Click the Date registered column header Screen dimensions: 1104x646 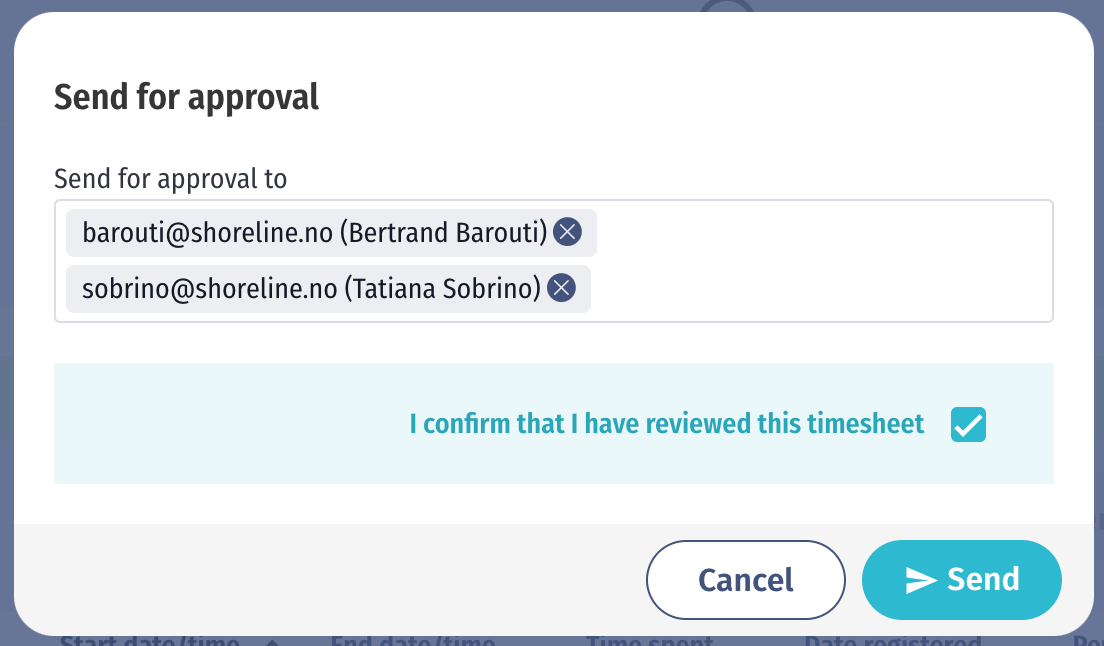point(893,640)
